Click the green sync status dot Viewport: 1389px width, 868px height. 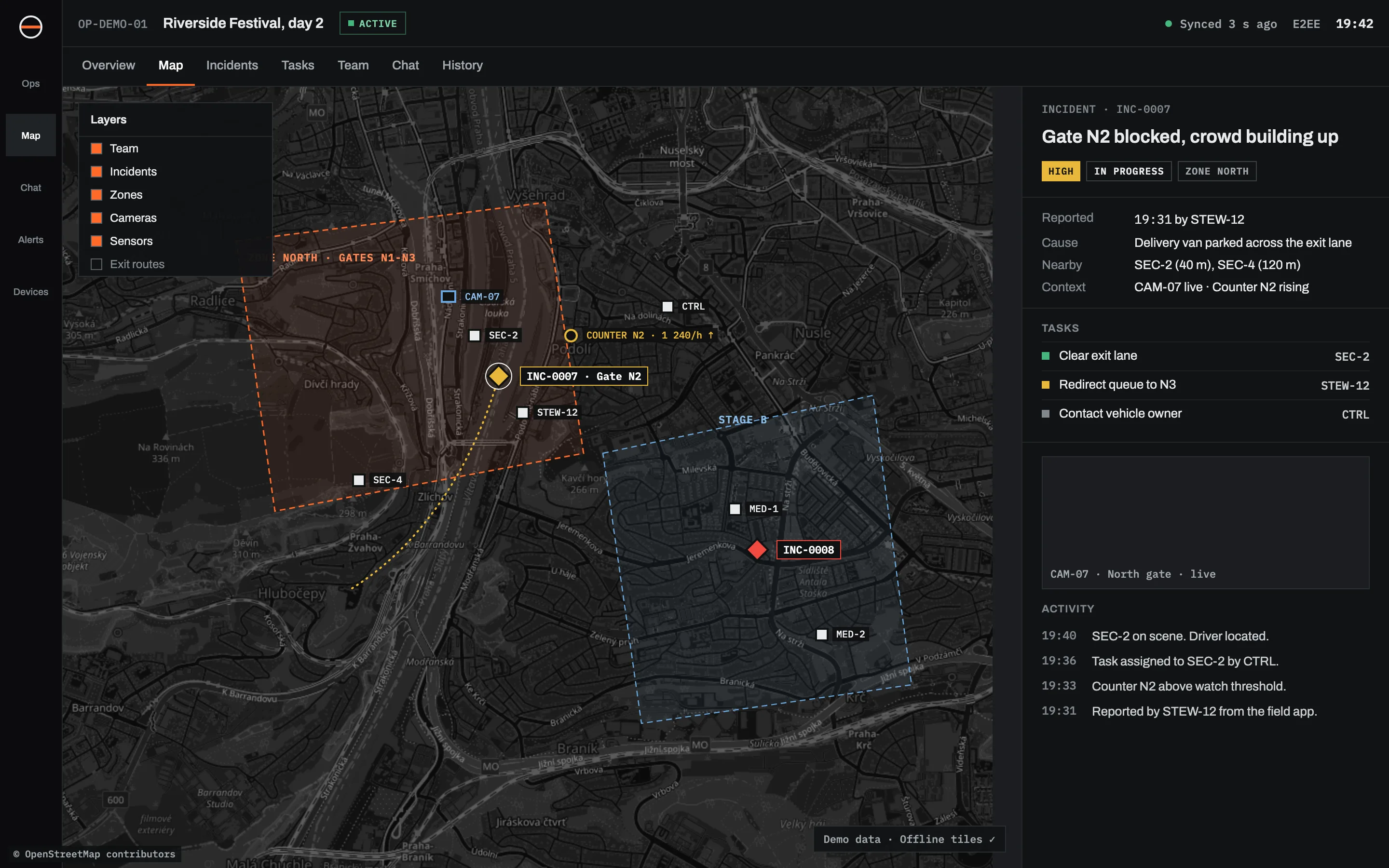[1168, 24]
